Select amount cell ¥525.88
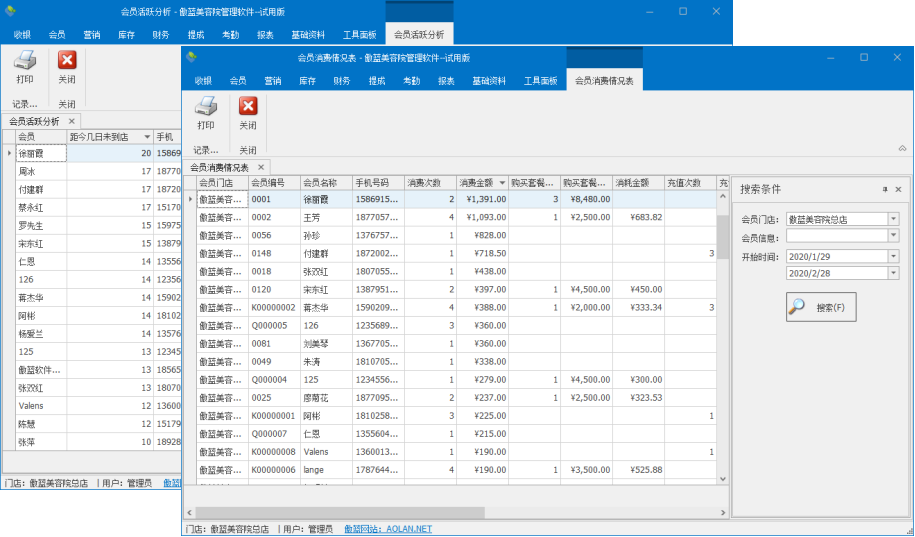The image size is (915, 537). pyautogui.click(x=638, y=470)
